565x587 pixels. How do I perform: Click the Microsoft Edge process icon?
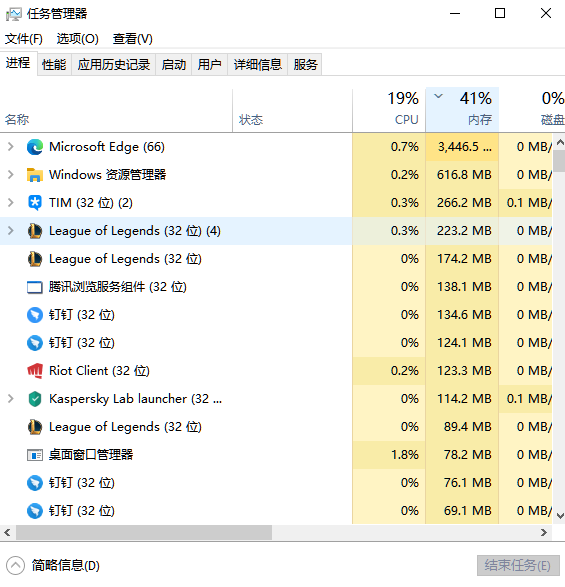click(35, 147)
